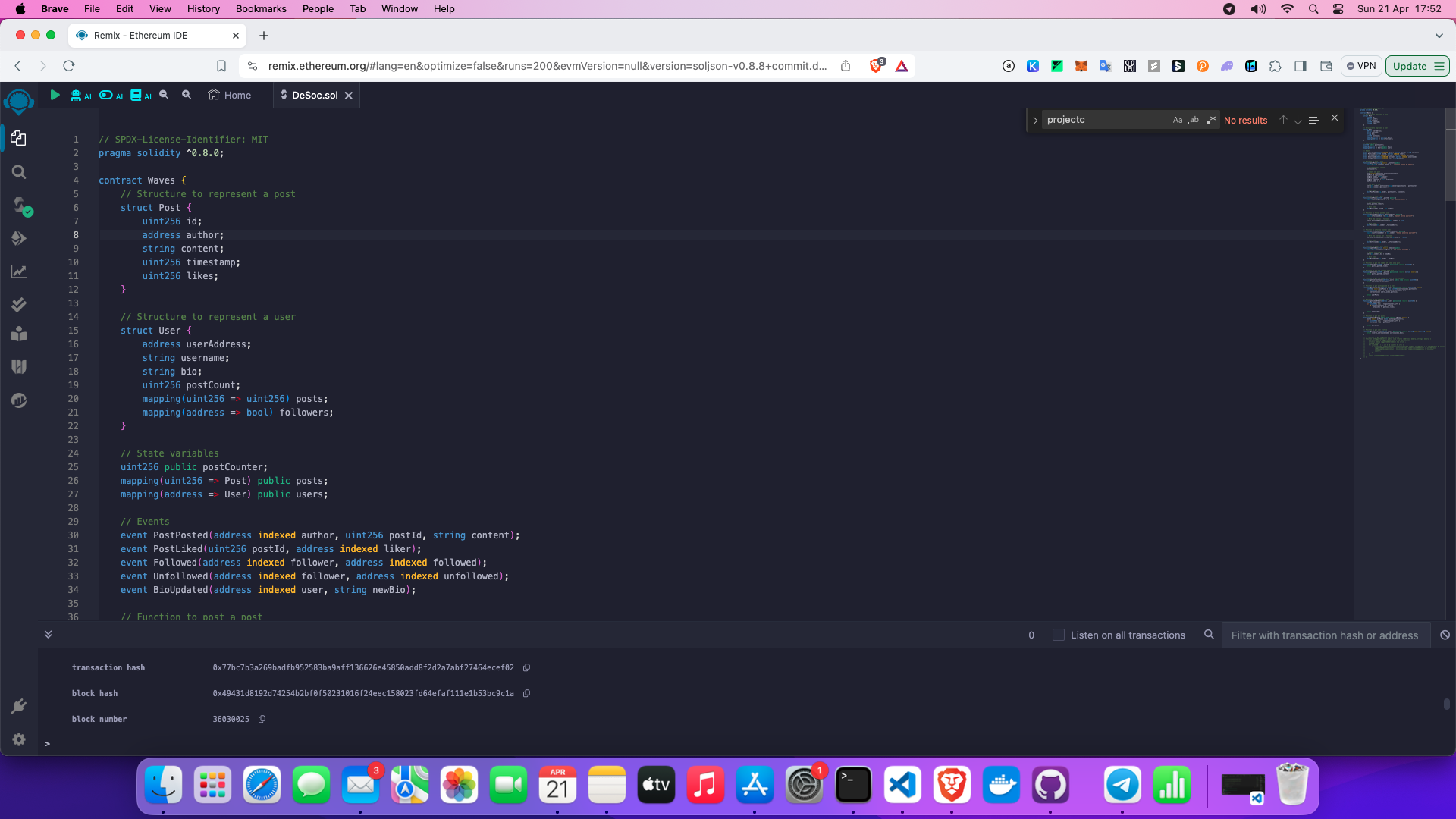Click the find input containing 'projectc'

[1106, 120]
